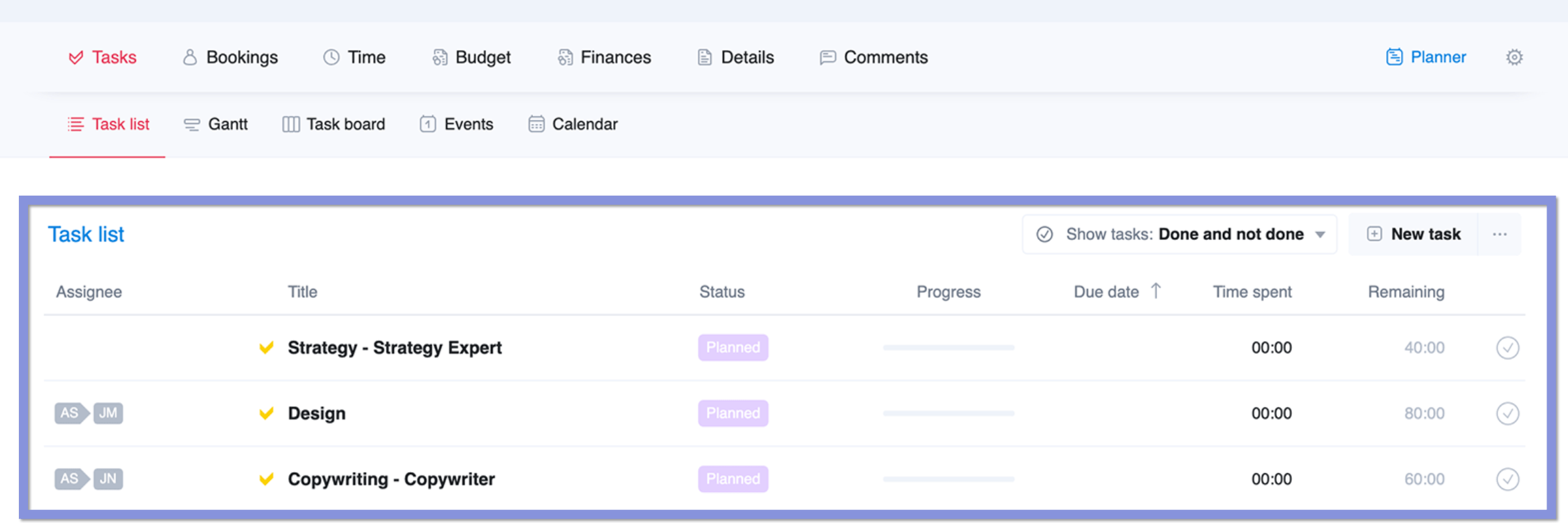Open the three-dots more options menu
1568x523 pixels.
pos(1500,234)
